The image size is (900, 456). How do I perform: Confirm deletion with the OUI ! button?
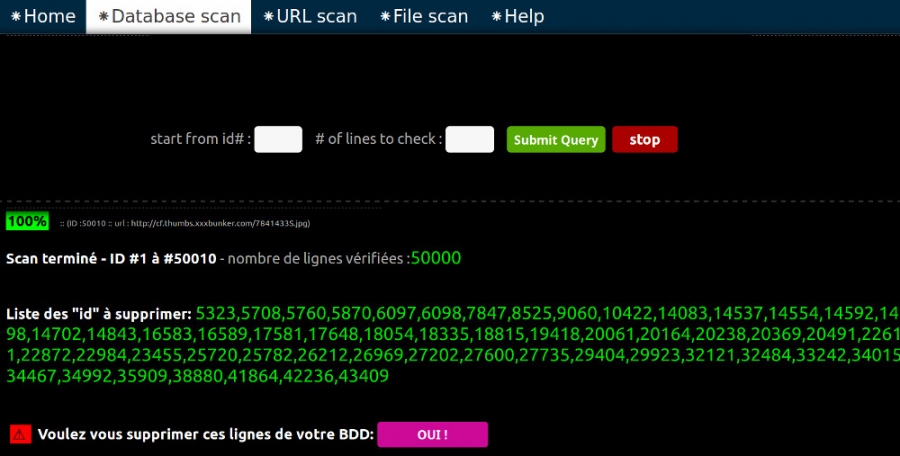tap(432, 434)
